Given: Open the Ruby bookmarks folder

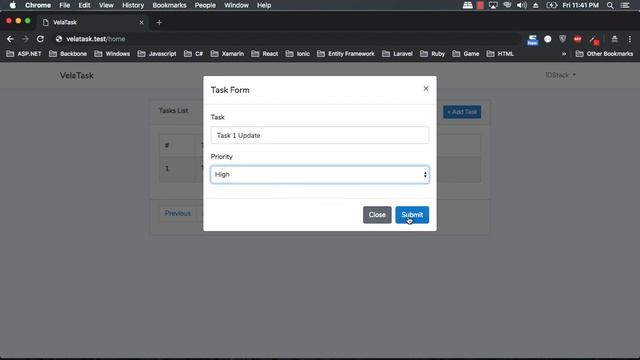Looking at the screenshot, I should click(x=432, y=54).
